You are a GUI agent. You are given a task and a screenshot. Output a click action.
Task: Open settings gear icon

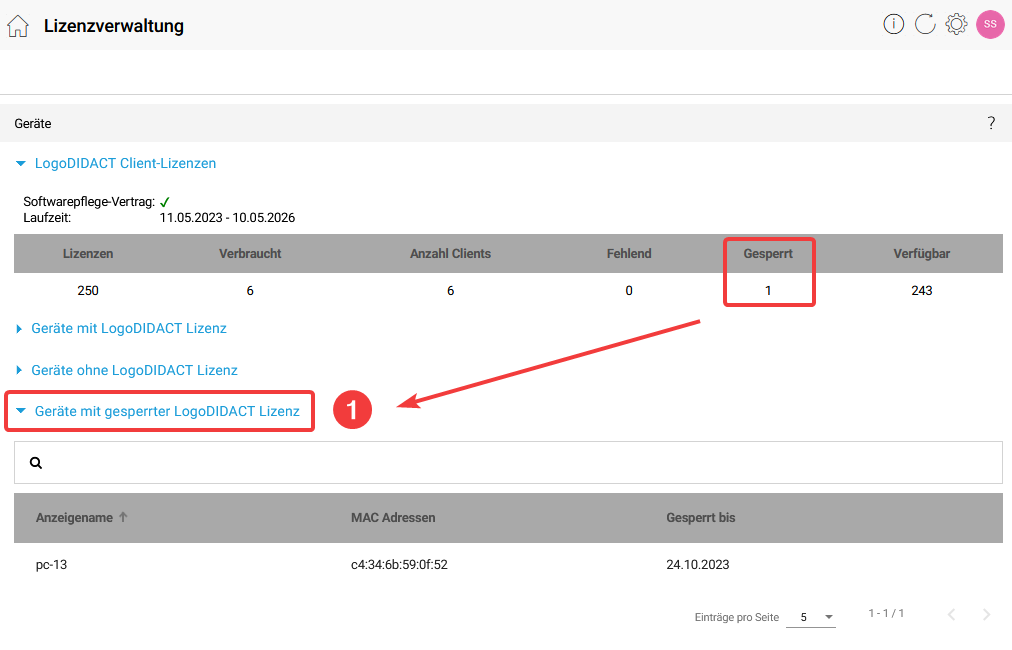tap(956, 25)
